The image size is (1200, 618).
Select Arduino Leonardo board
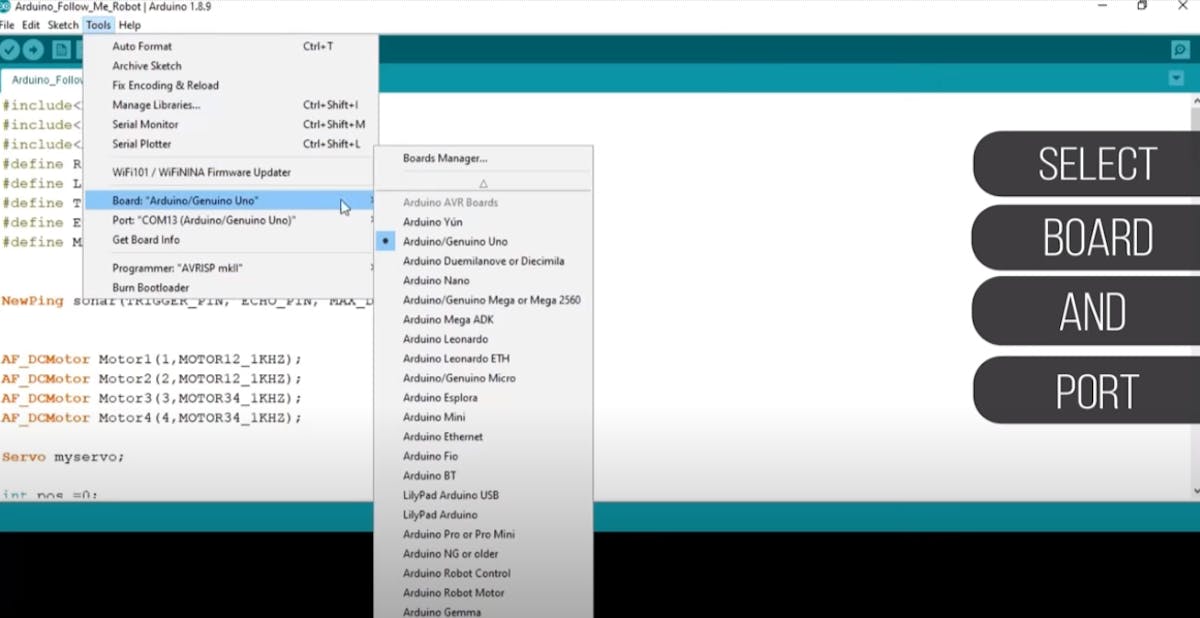point(484,339)
